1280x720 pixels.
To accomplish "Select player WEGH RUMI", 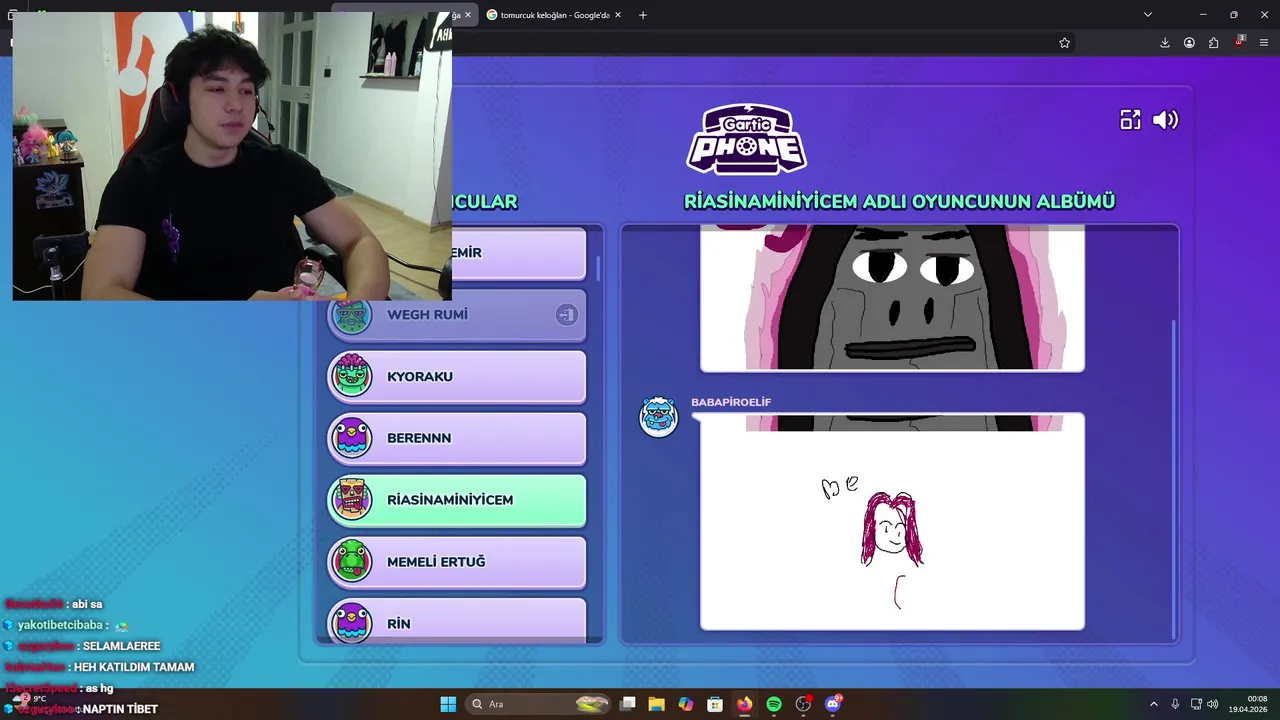I will point(457,315).
